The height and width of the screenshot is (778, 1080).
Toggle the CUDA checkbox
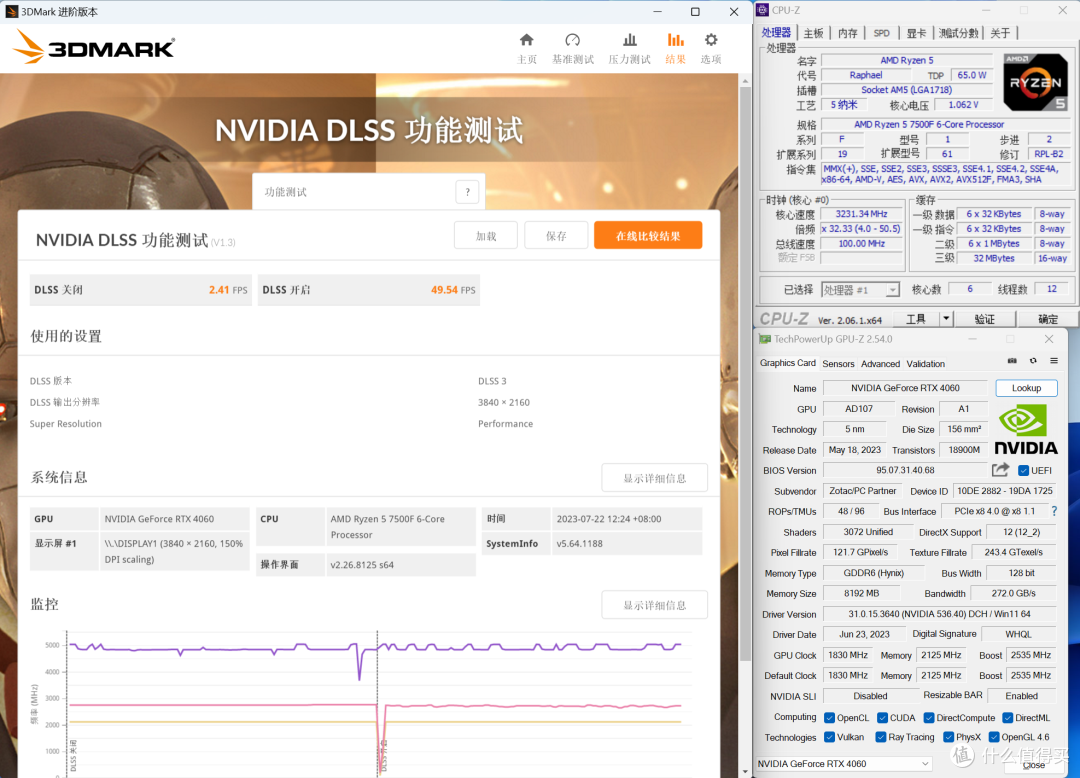tap(882, 718)
